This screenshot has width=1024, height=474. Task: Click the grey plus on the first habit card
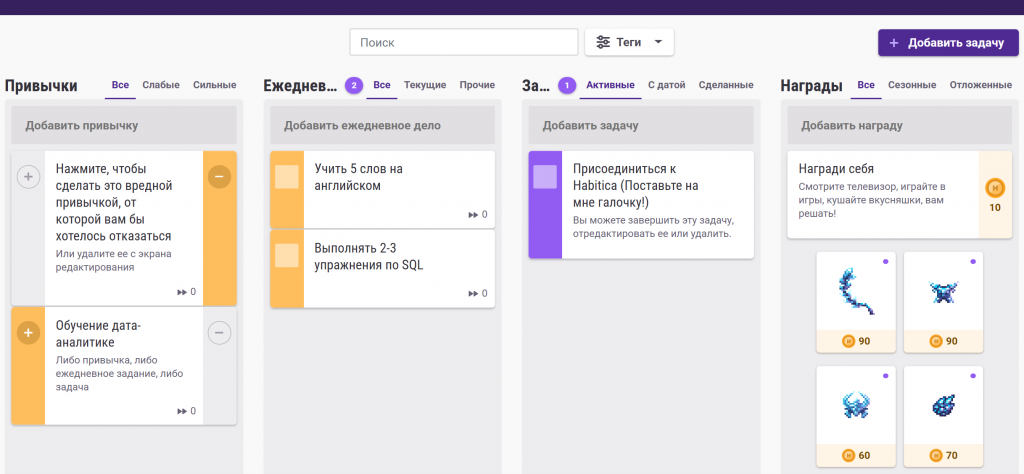28,176
